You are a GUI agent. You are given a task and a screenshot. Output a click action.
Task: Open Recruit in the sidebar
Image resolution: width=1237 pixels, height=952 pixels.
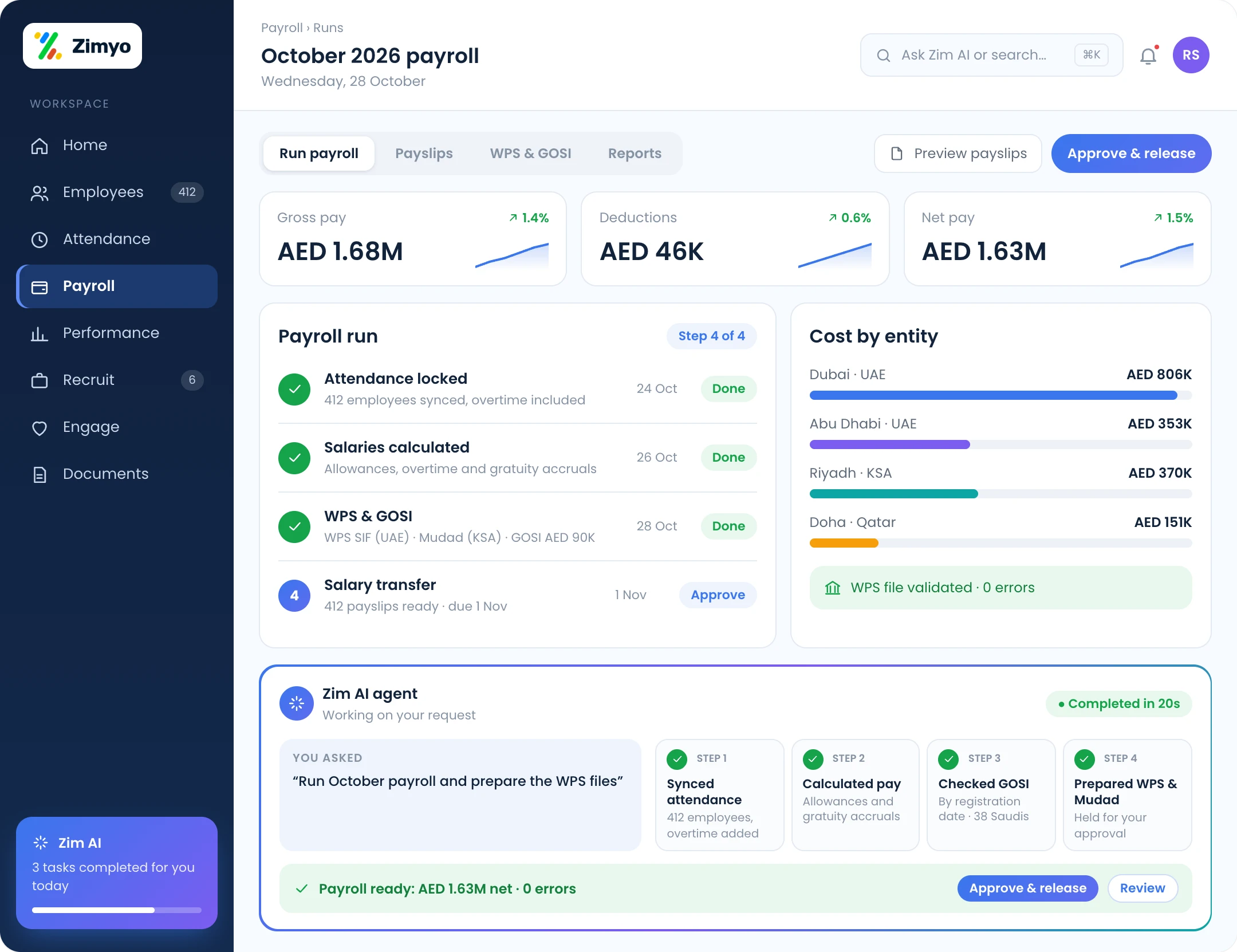[117, 380]
